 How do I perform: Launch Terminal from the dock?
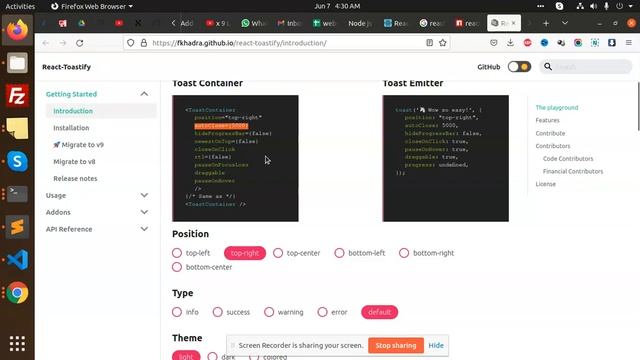[17, 194]
